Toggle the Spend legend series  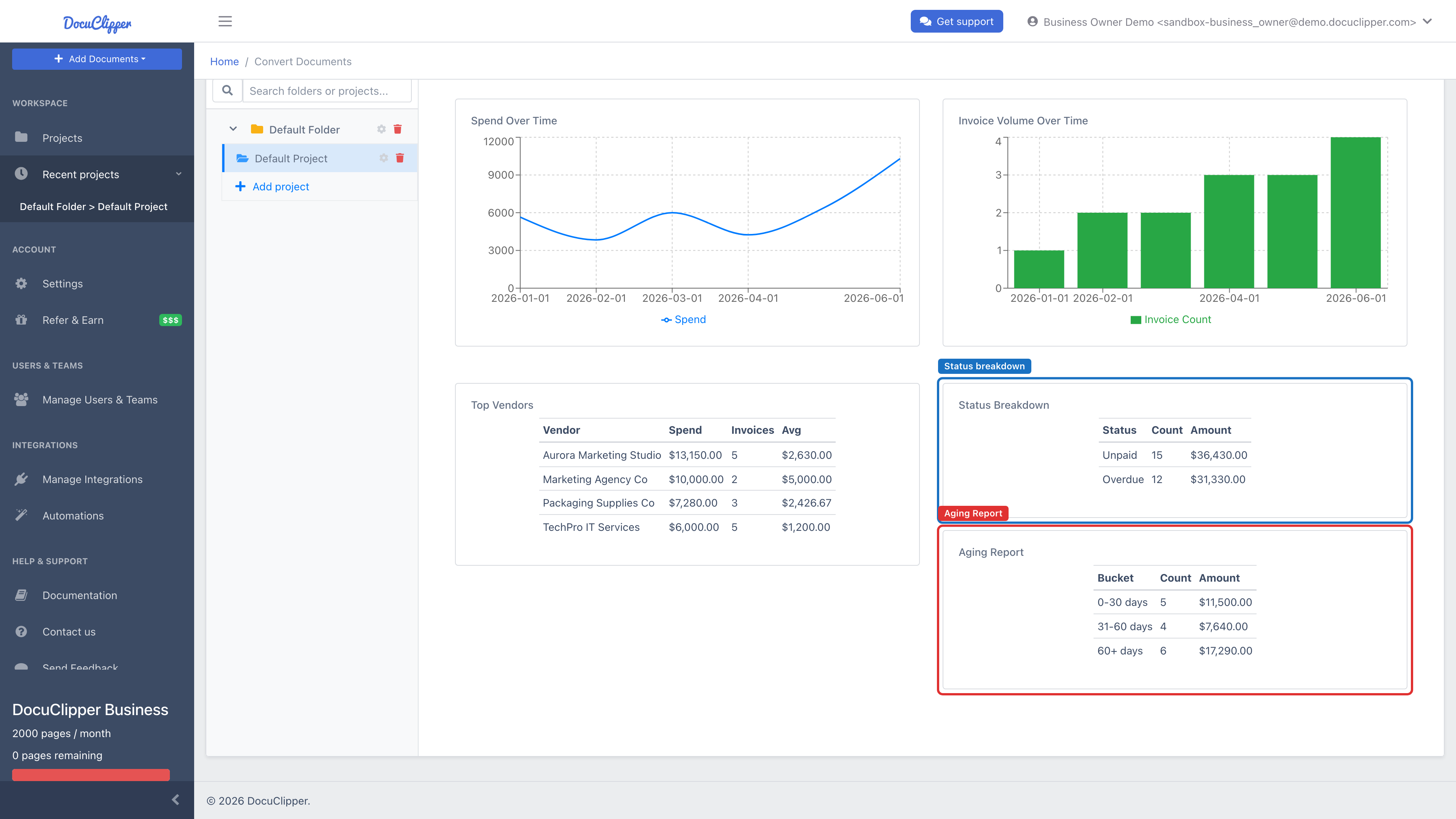pyautogui.click(x=683, y=319)
